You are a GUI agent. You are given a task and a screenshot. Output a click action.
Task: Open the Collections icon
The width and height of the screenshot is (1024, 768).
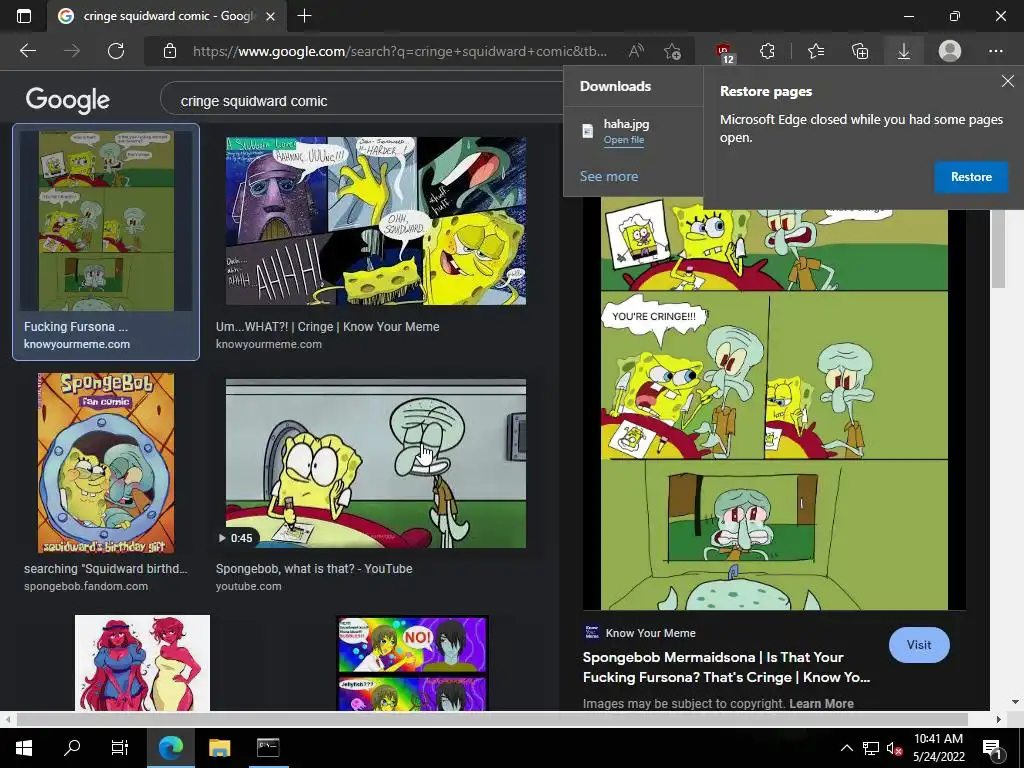click(x=860, y=51)
